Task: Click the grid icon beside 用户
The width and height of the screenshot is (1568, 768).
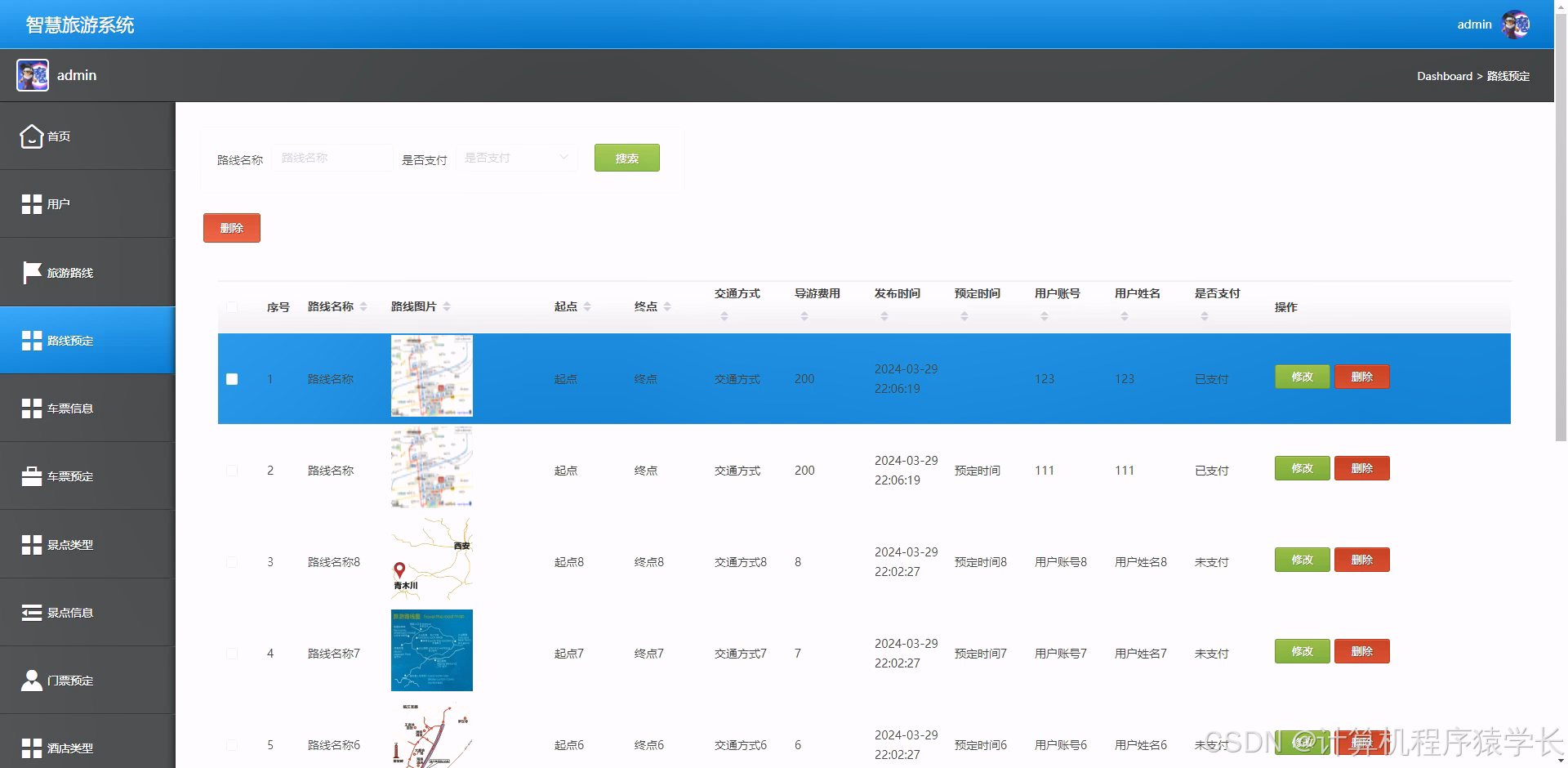Action: [31, 204]
